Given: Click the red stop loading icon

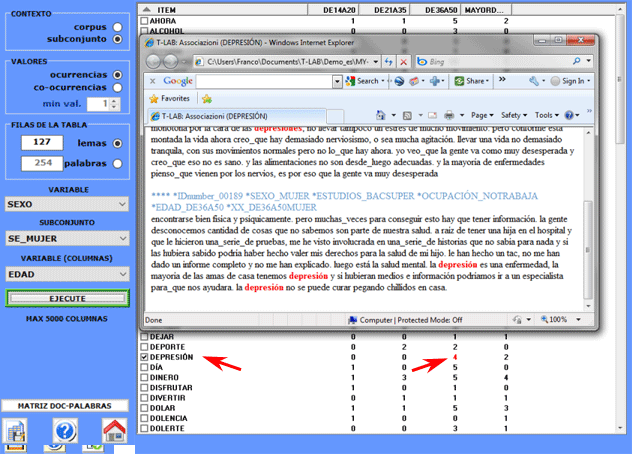Looking at the screenshot, I should (x=403, y=62).
